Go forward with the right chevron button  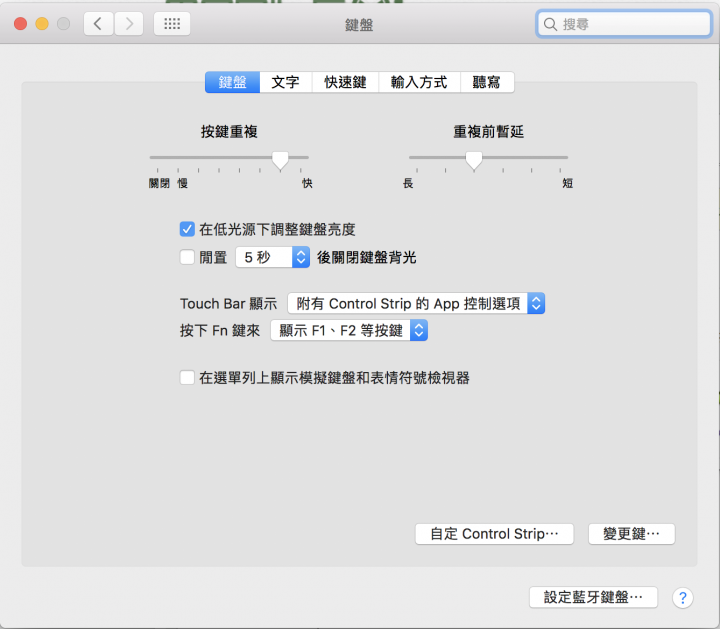pos(129,23)
